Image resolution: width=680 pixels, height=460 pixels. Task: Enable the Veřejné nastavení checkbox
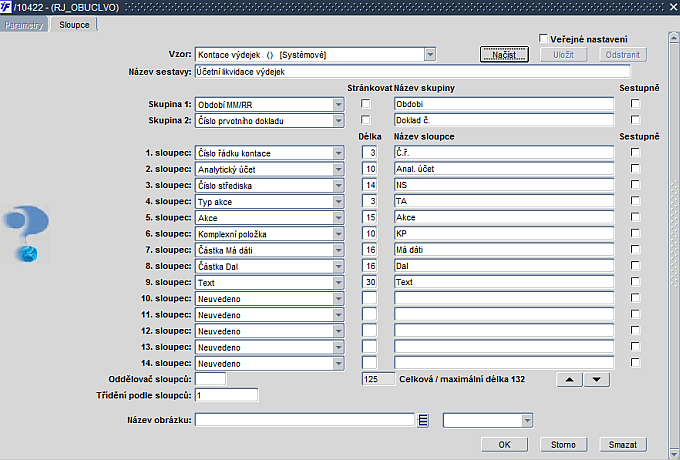(543, 38)
